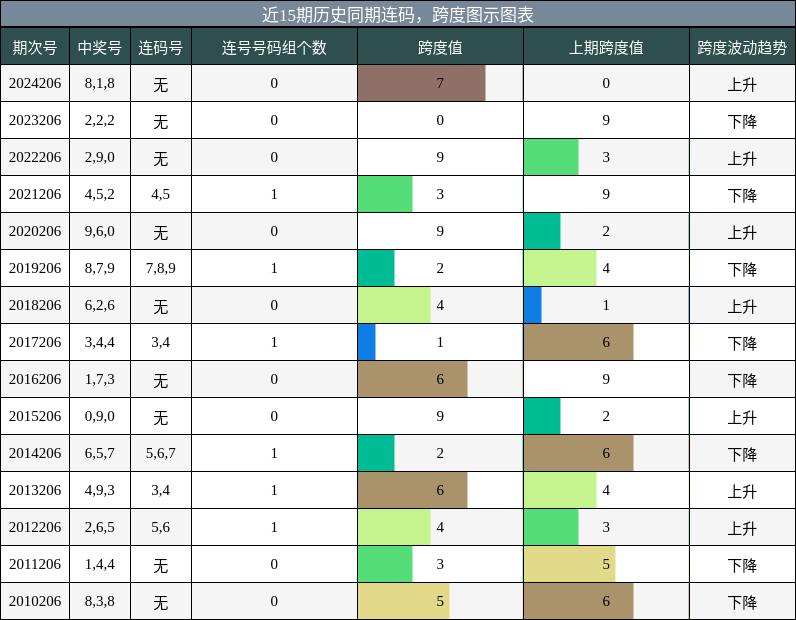Click the span value 7 bar in row 2024206
This screenshot has width=796, height=620.
[x=421, y=83]
